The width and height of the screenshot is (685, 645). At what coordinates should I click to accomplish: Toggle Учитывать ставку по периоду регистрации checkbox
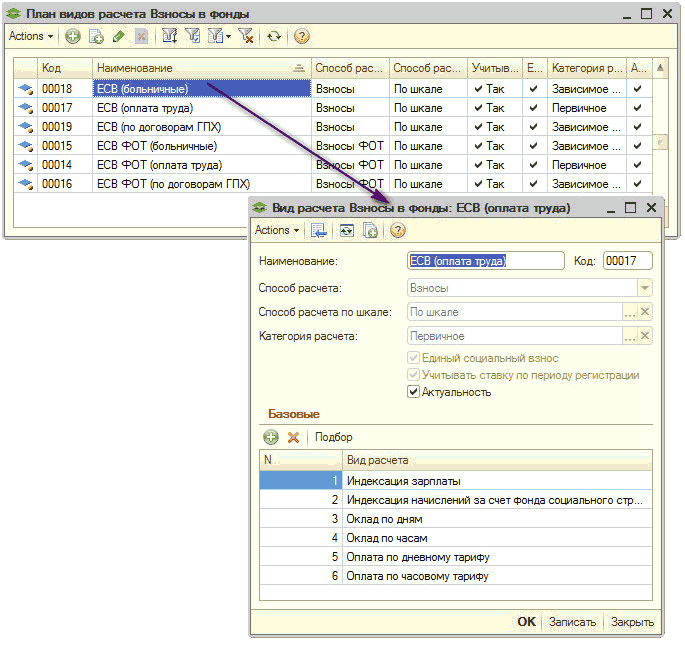(x=414, y=375)
